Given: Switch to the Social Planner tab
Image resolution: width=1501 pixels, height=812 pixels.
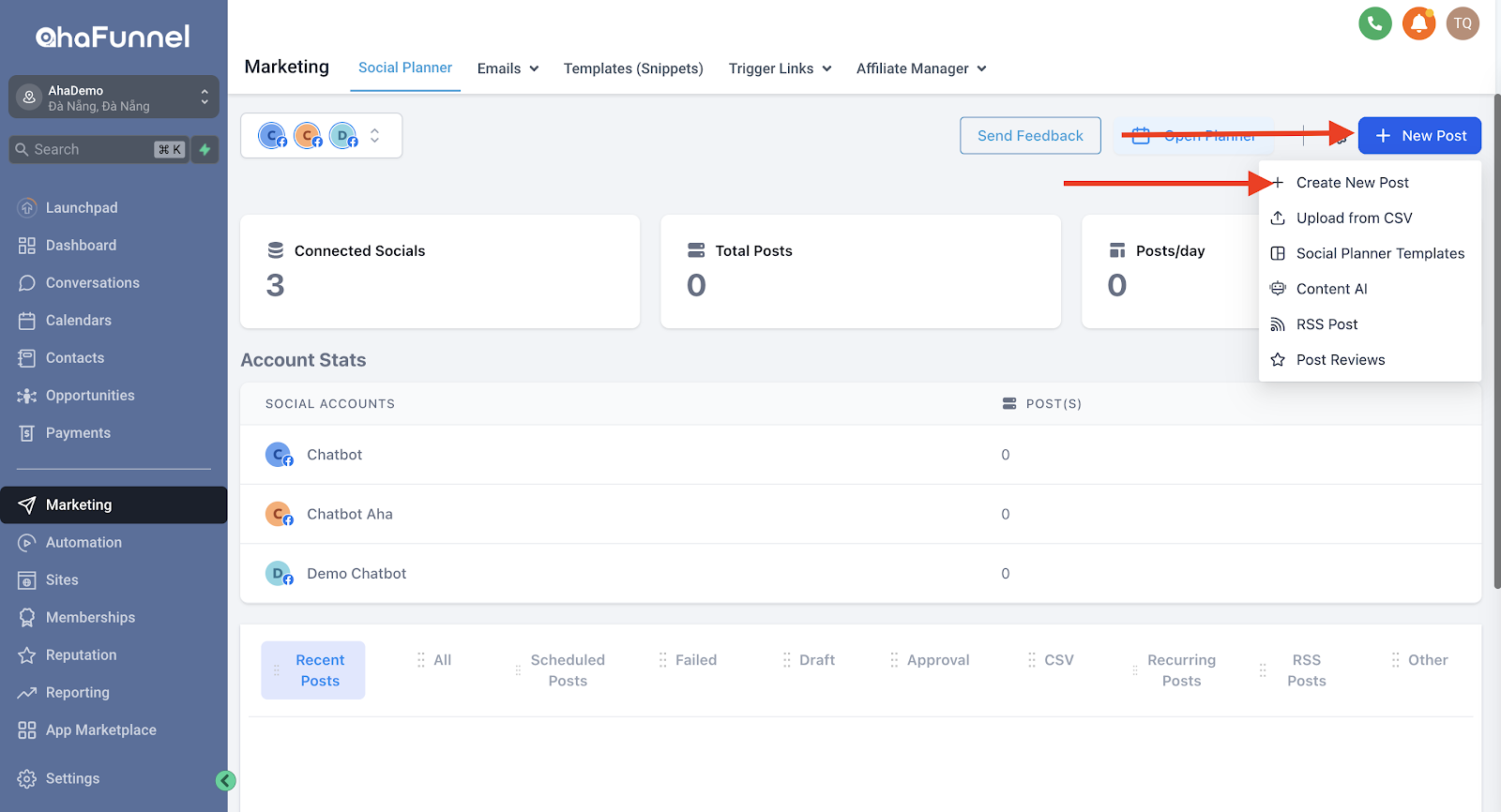Looking at the screenshot, I should (x=405, y=68).
